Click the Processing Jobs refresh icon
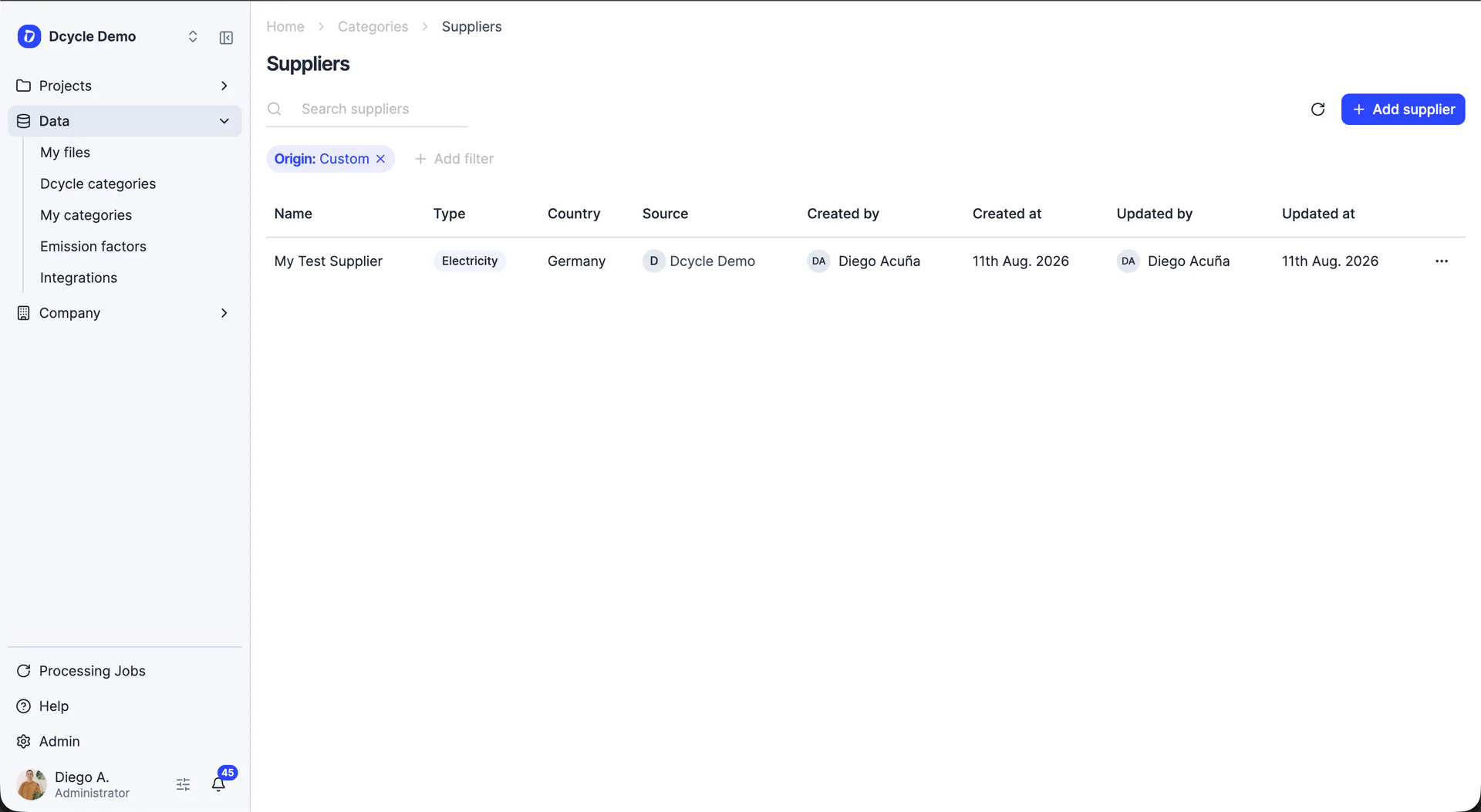 (24, 671)
